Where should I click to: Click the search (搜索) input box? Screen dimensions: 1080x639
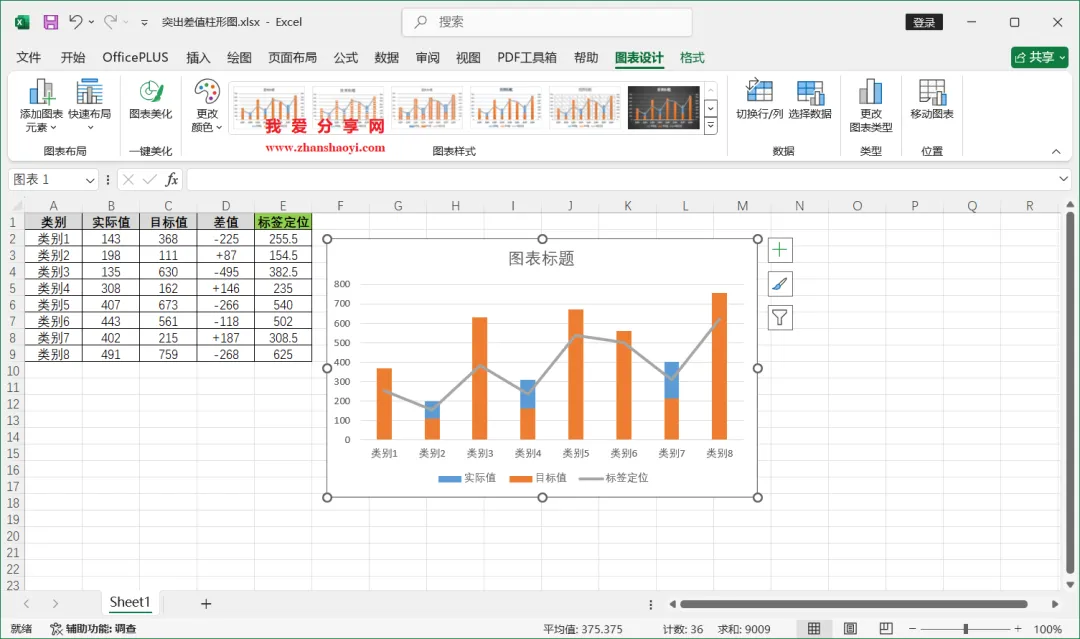(x=547, y=22)
